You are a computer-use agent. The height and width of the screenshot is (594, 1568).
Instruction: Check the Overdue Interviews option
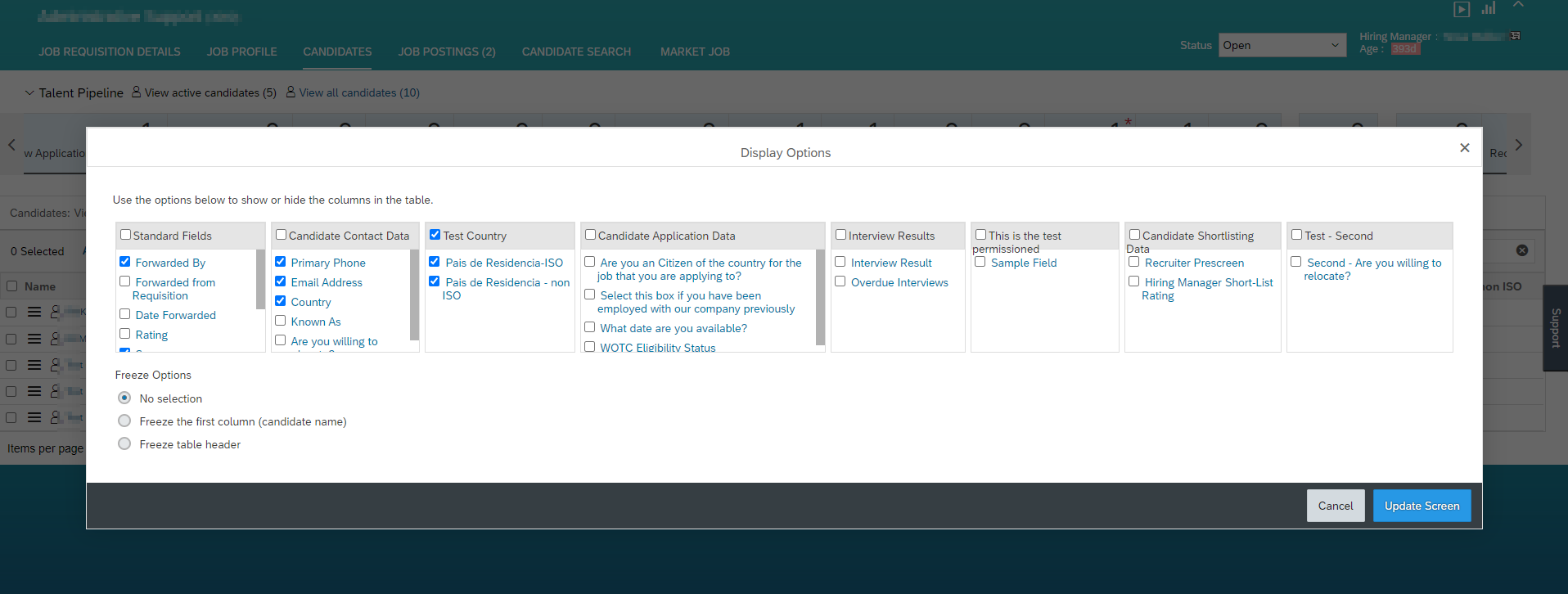(840, 281)
